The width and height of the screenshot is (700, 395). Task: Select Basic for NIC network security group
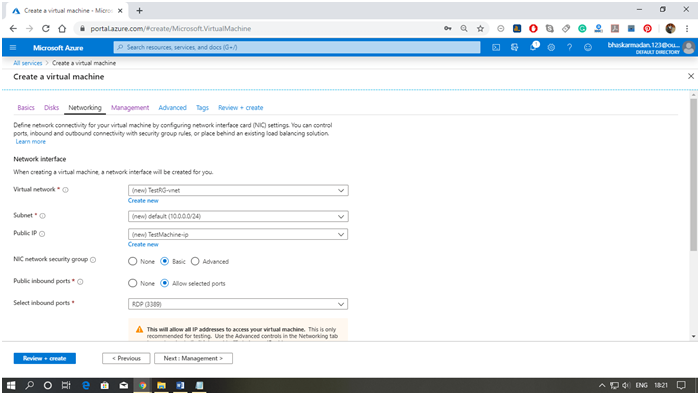(x=164, y=262)
